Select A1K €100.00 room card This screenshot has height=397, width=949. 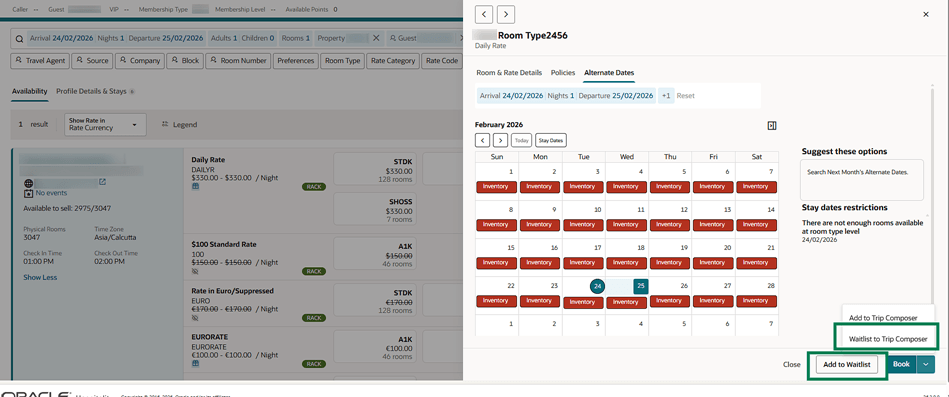click(x=375, y=347)
